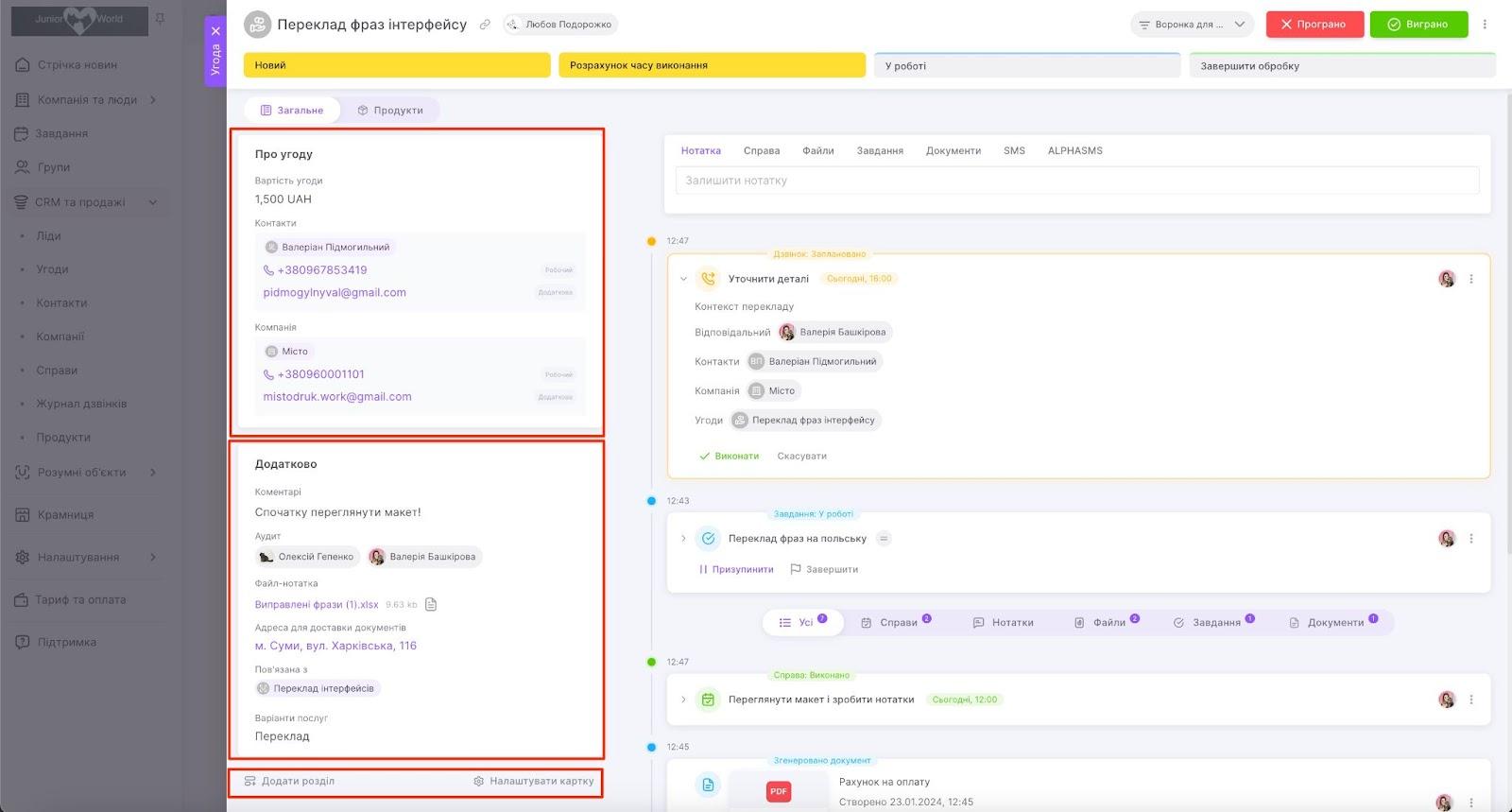Open the Воронка для… pipeline dropdown
Screen dimensions: 1512x812
(1192, 25)
